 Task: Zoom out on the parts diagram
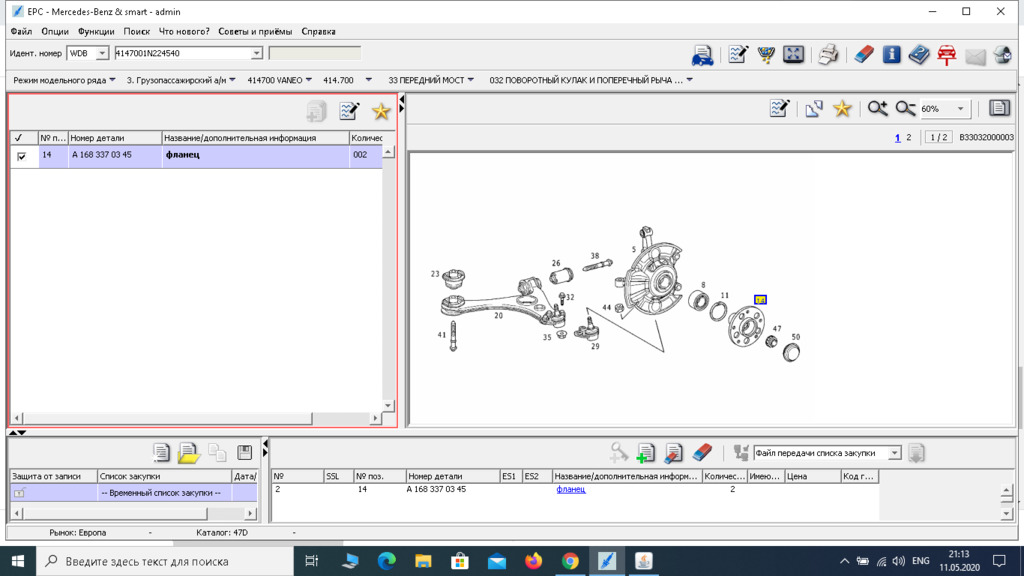coord(905,108)
